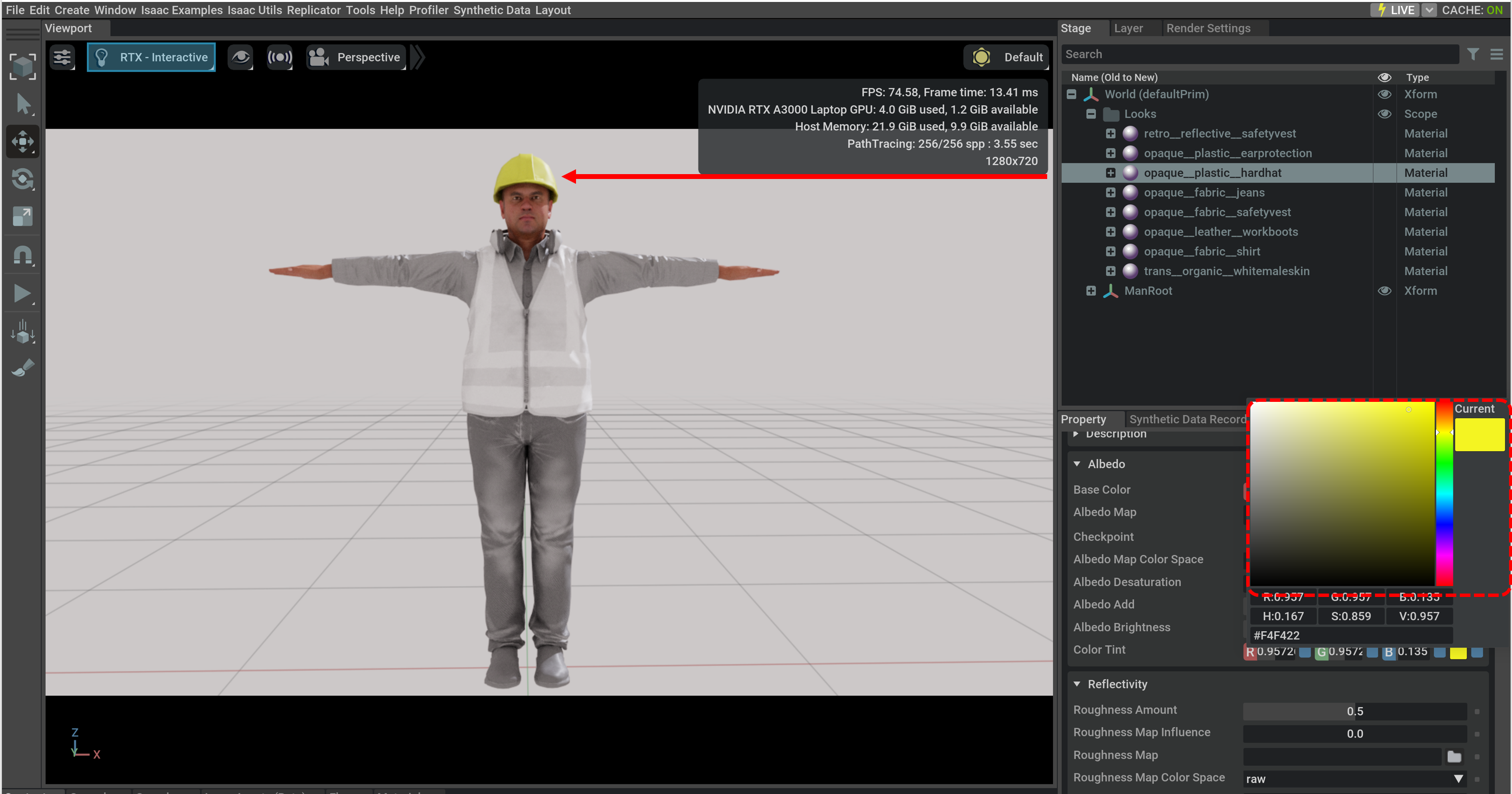
Task: Open viewport settings sliders icon
Action: click(x=62, y=58)
